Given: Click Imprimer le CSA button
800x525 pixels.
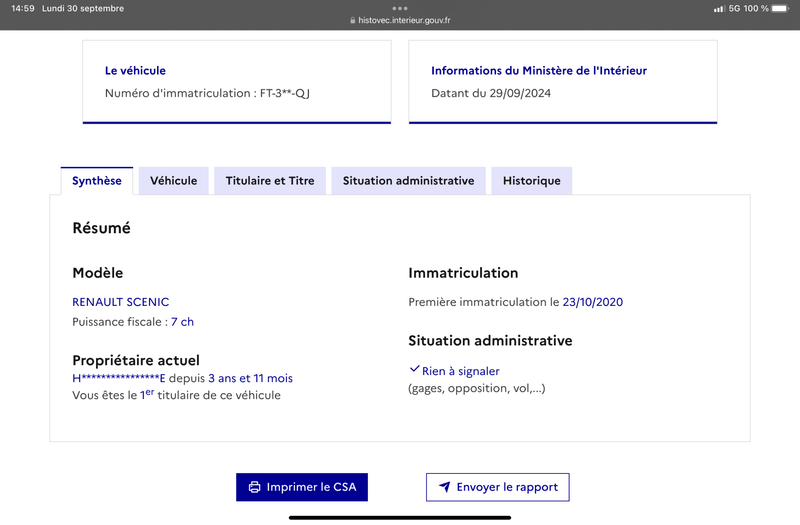Looking at the screenshot, I should [x=302, y=487].
